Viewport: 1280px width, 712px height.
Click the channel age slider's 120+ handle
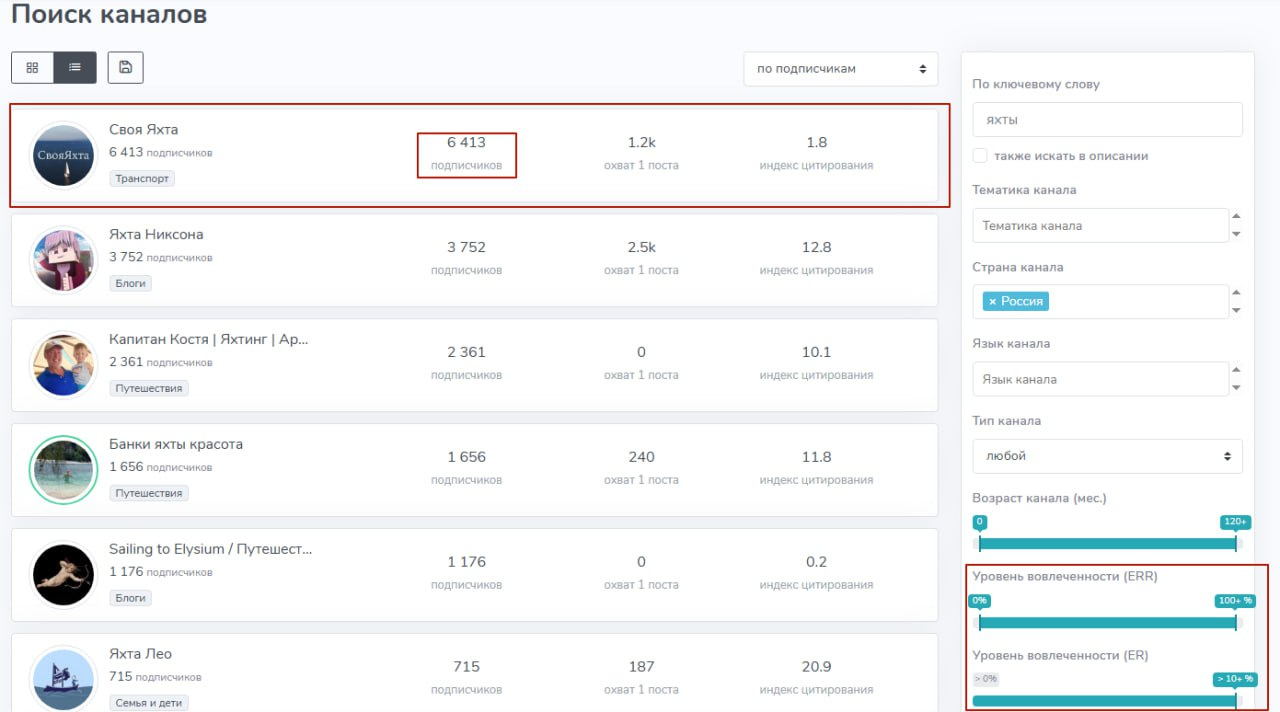pos(1236,543)
